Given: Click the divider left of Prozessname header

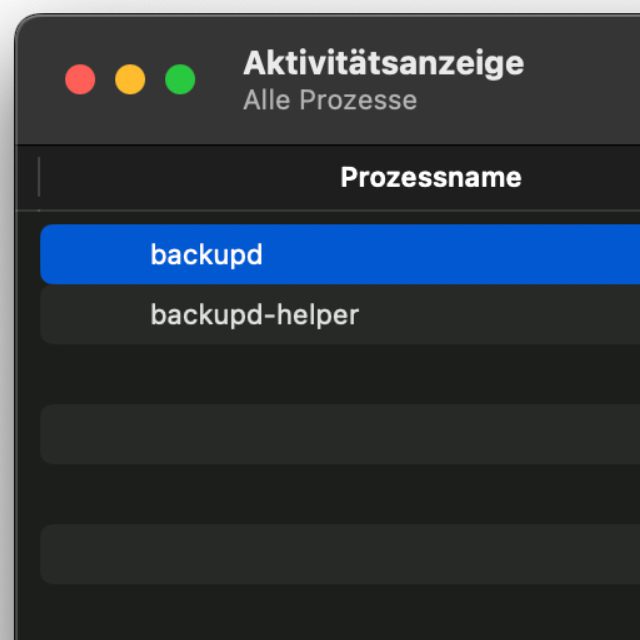Looking at the screenshot, I should (39, 178).
